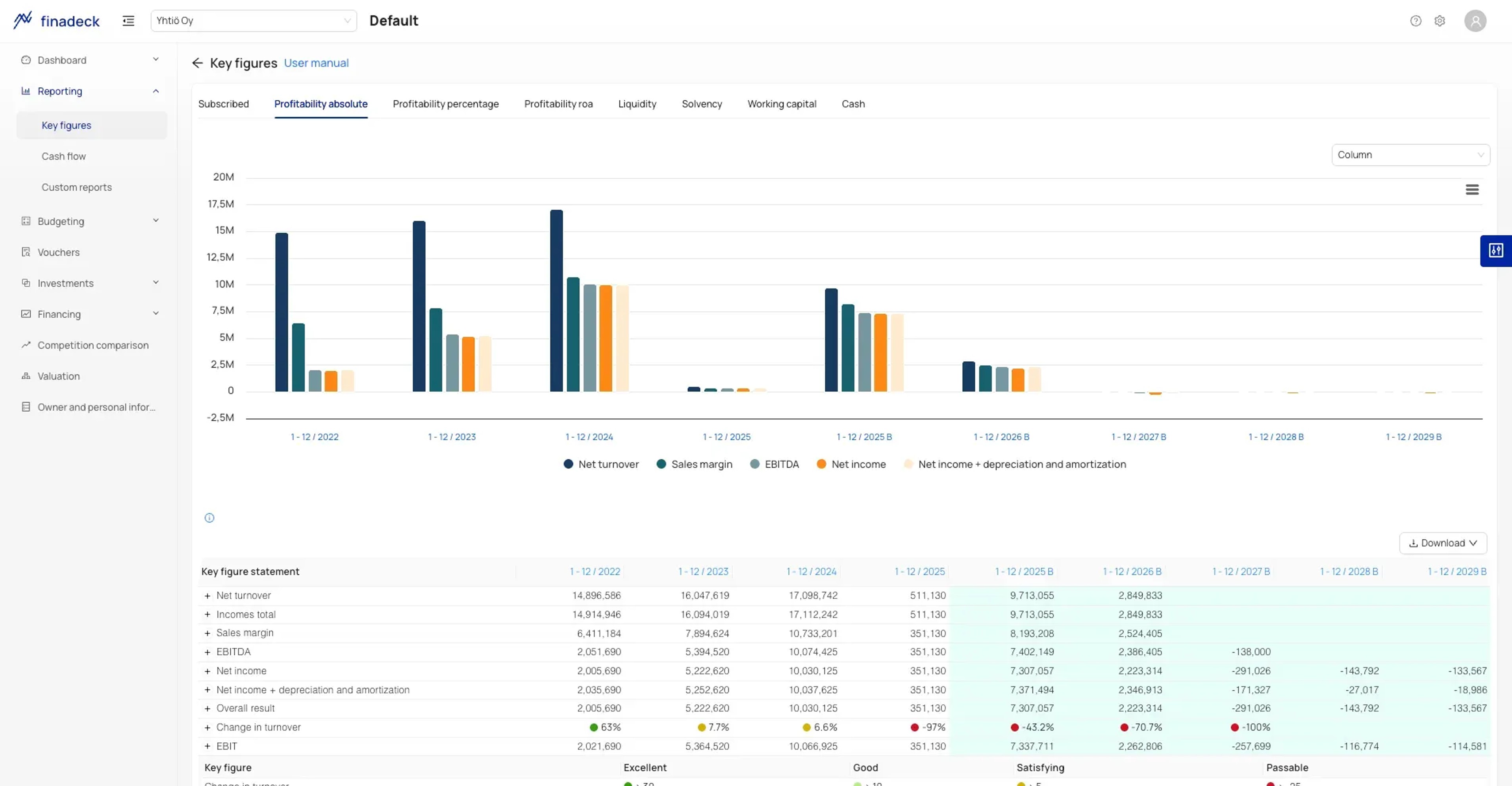Collapse the Reporting menu chevron

click(156, 91)
